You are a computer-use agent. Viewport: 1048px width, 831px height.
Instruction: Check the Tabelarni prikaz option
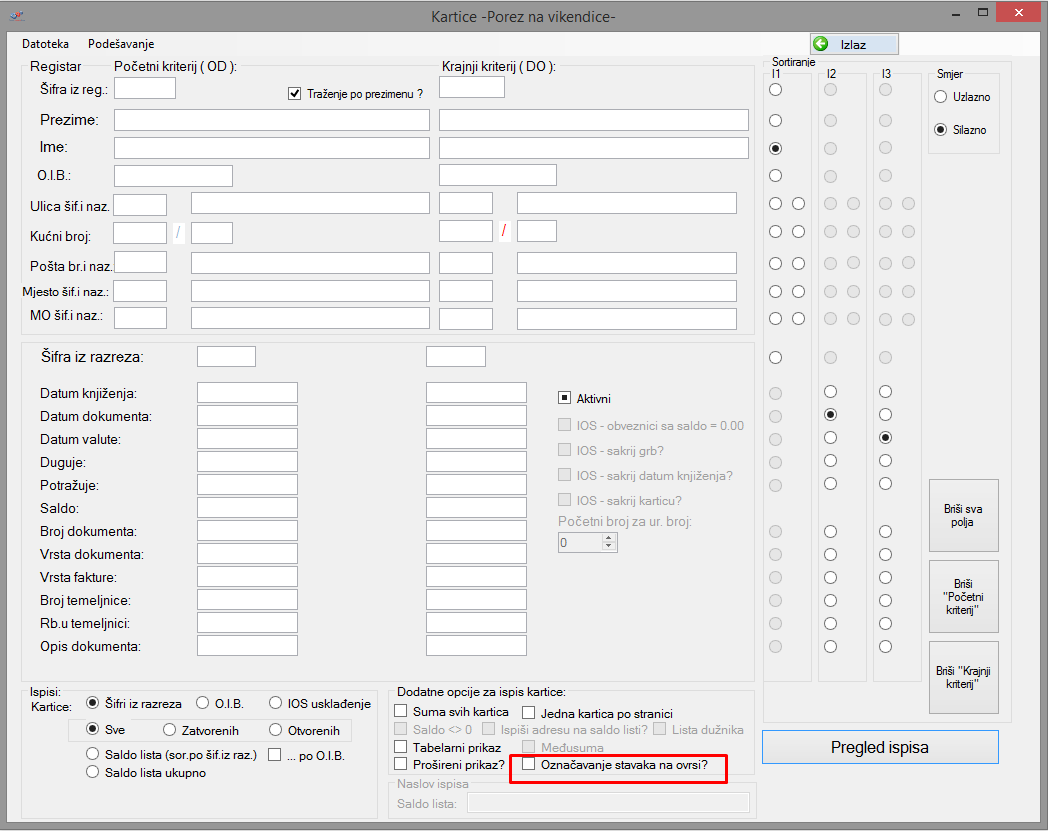pos(401,747)
